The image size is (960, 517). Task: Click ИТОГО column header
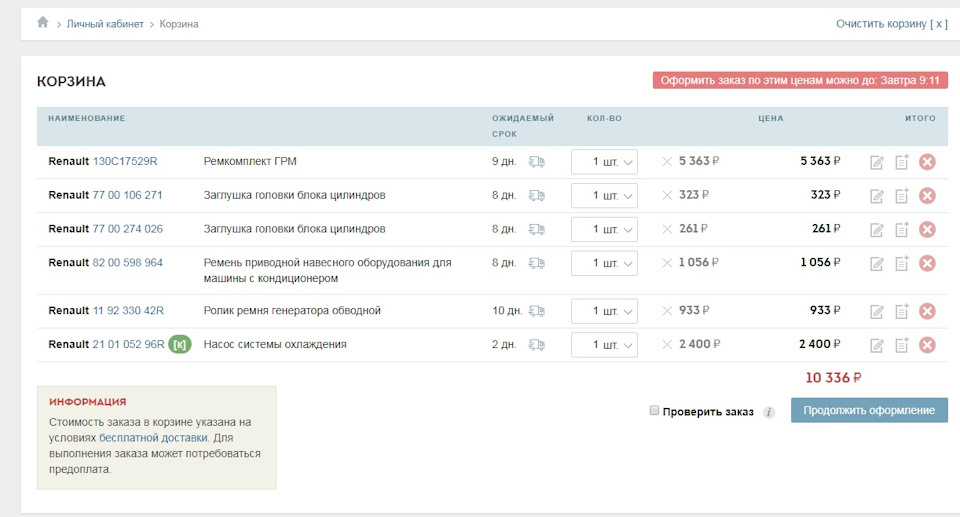tap(920, 118)
